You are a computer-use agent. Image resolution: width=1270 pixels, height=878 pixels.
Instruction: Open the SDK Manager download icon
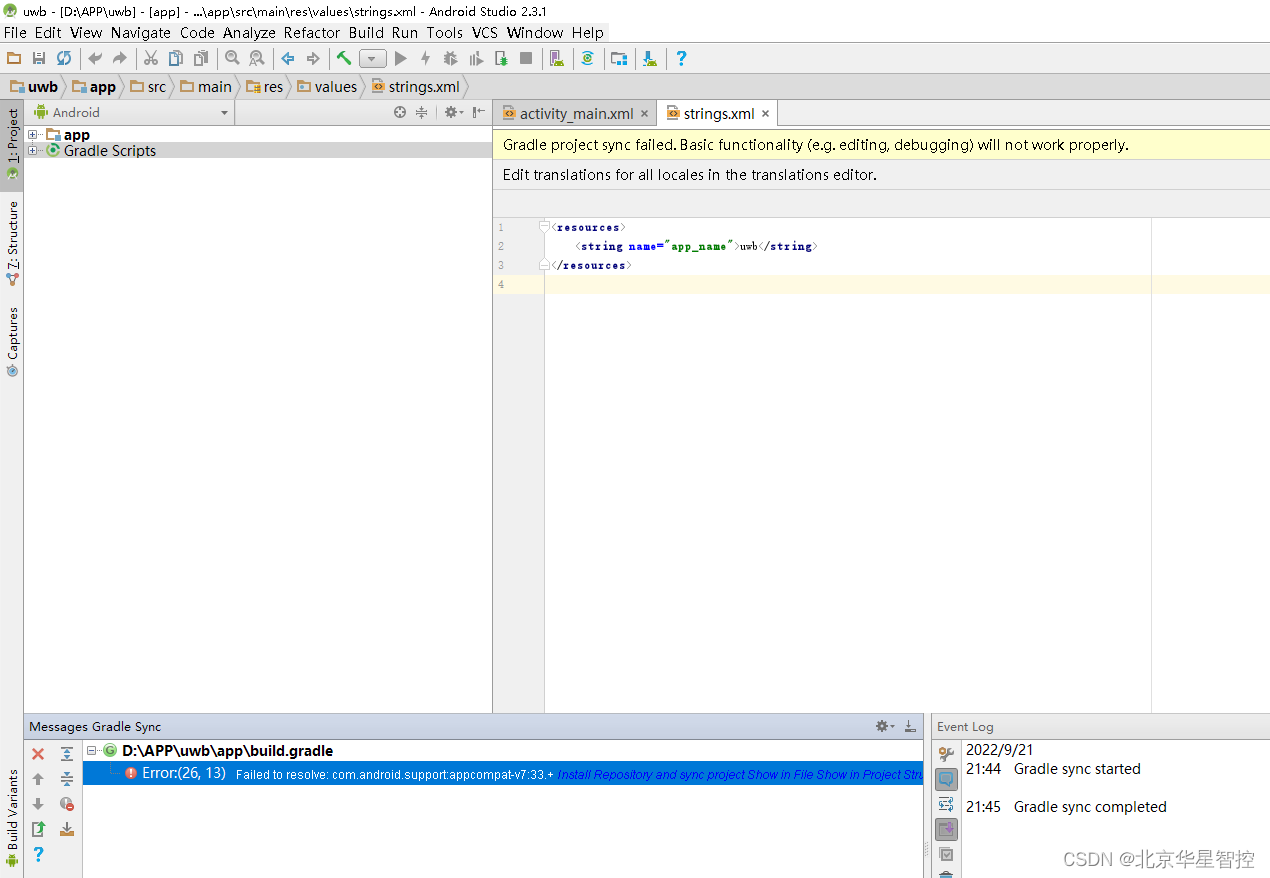pyautogui.click(x=650, y=59)
